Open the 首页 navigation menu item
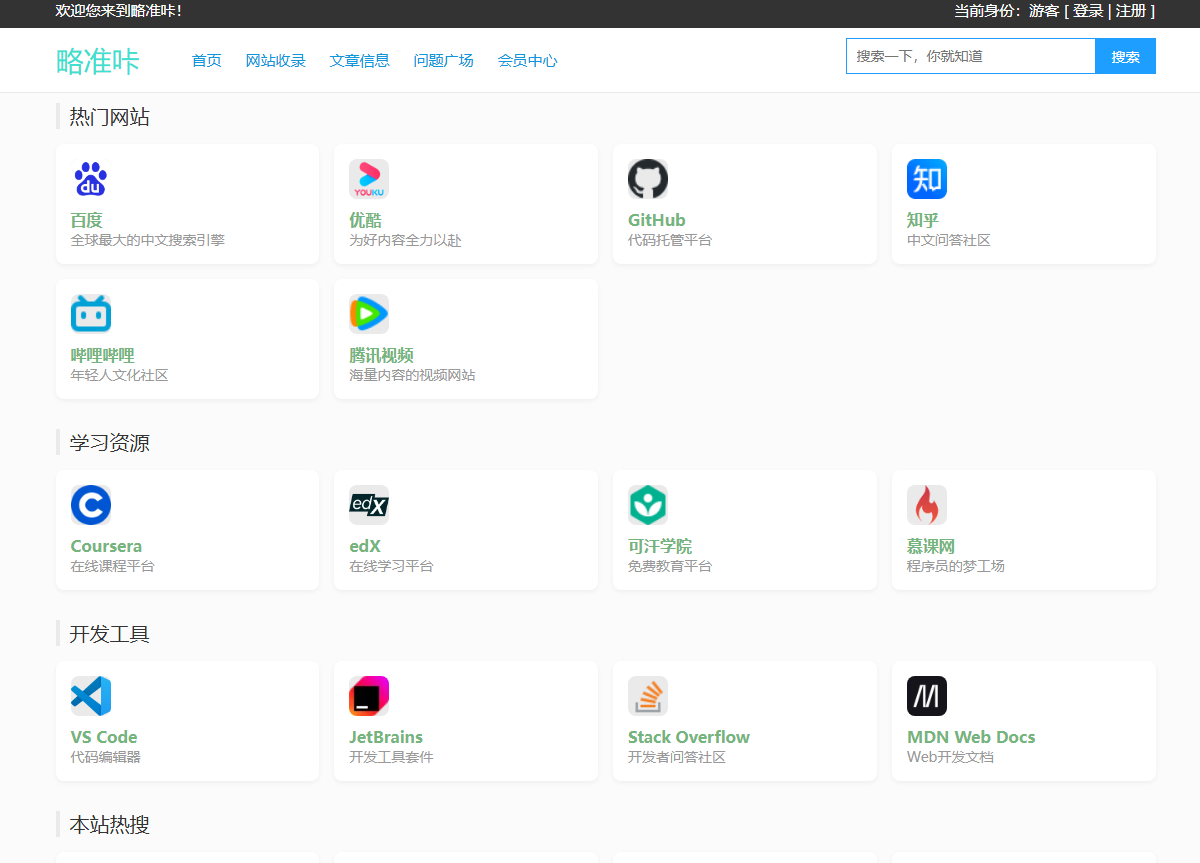 click(x=207, y=60)
